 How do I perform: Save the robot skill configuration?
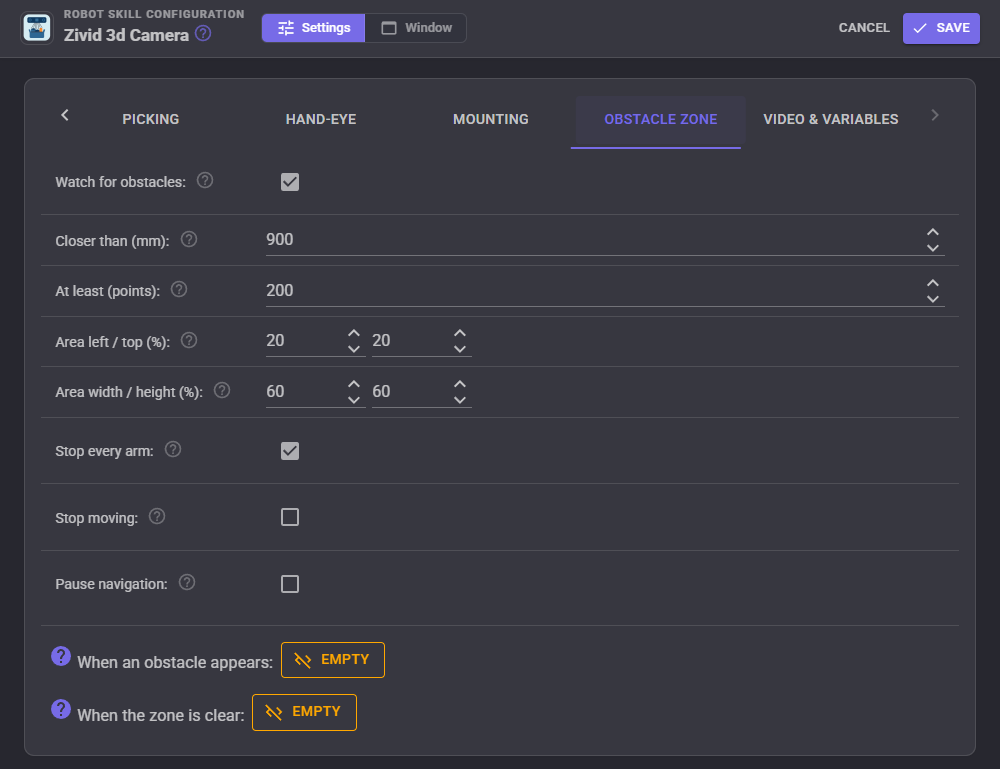click(x=941, y=28)
